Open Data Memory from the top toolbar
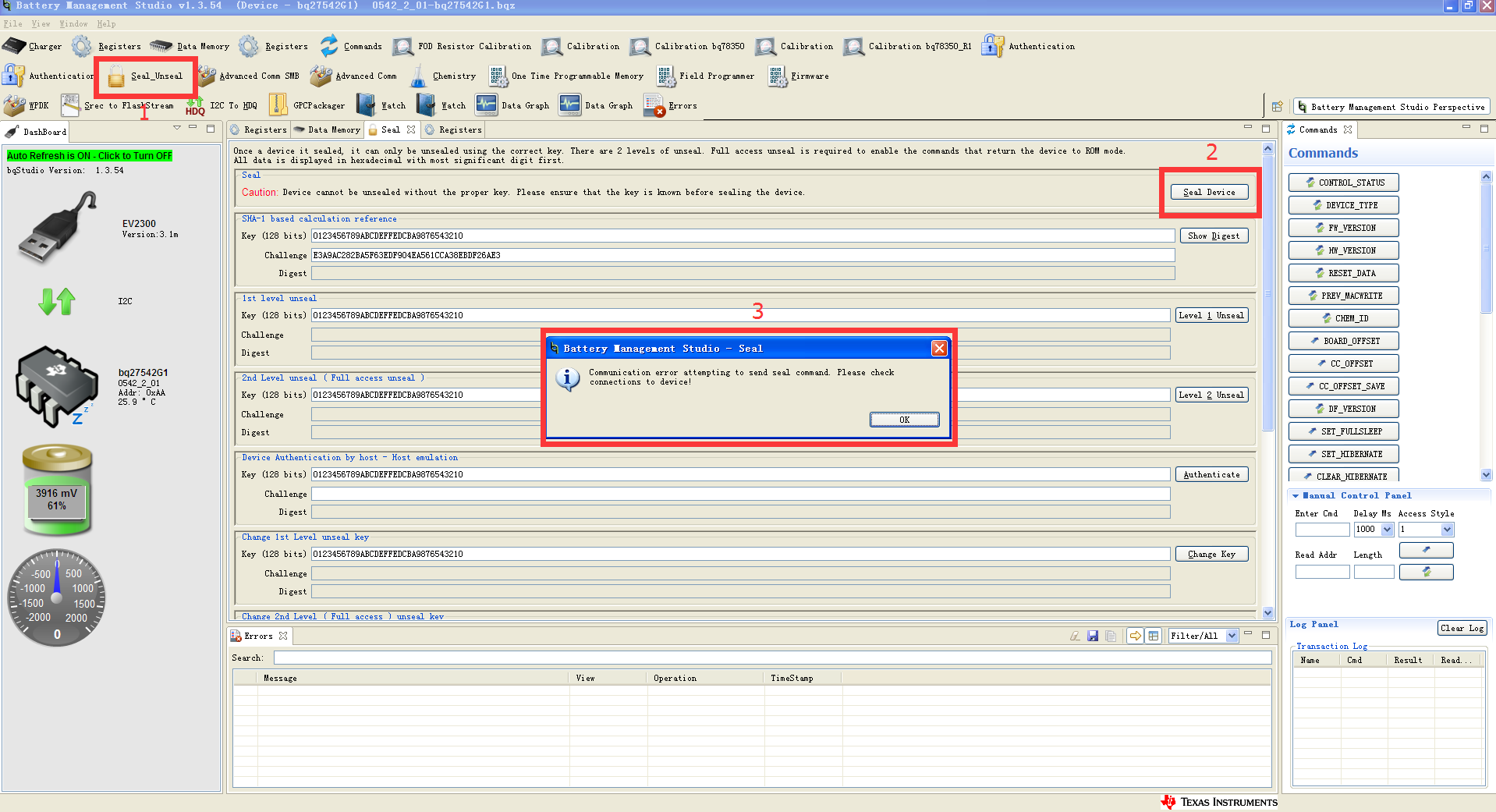 tap(190, 46)
